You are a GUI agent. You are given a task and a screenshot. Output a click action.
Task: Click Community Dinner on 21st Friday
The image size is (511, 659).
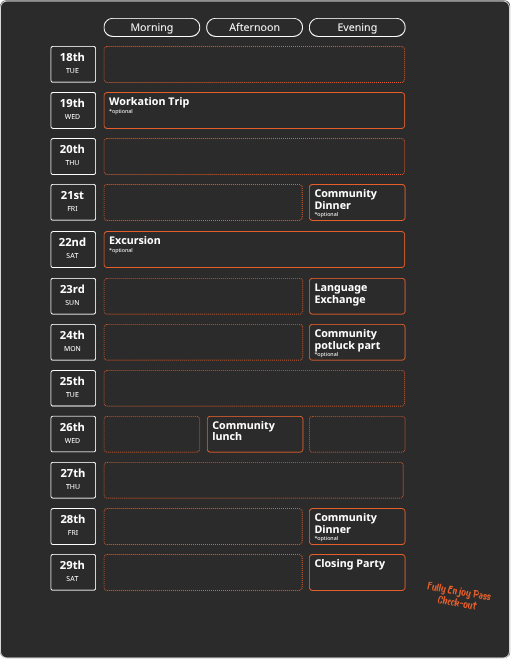pos(357,203)
